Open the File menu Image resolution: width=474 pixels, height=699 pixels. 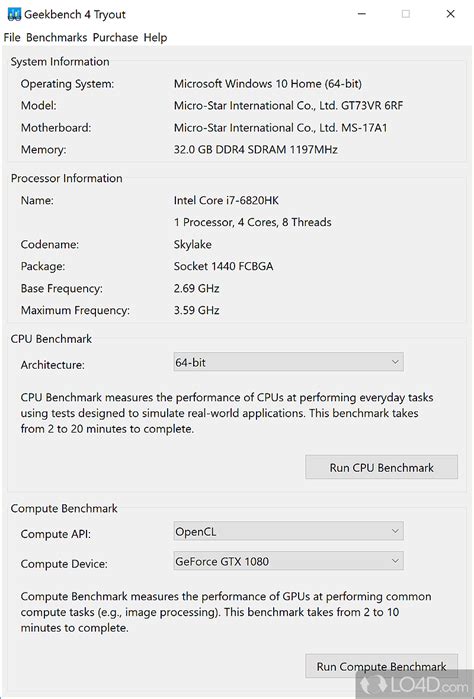(x=12, y=37)
